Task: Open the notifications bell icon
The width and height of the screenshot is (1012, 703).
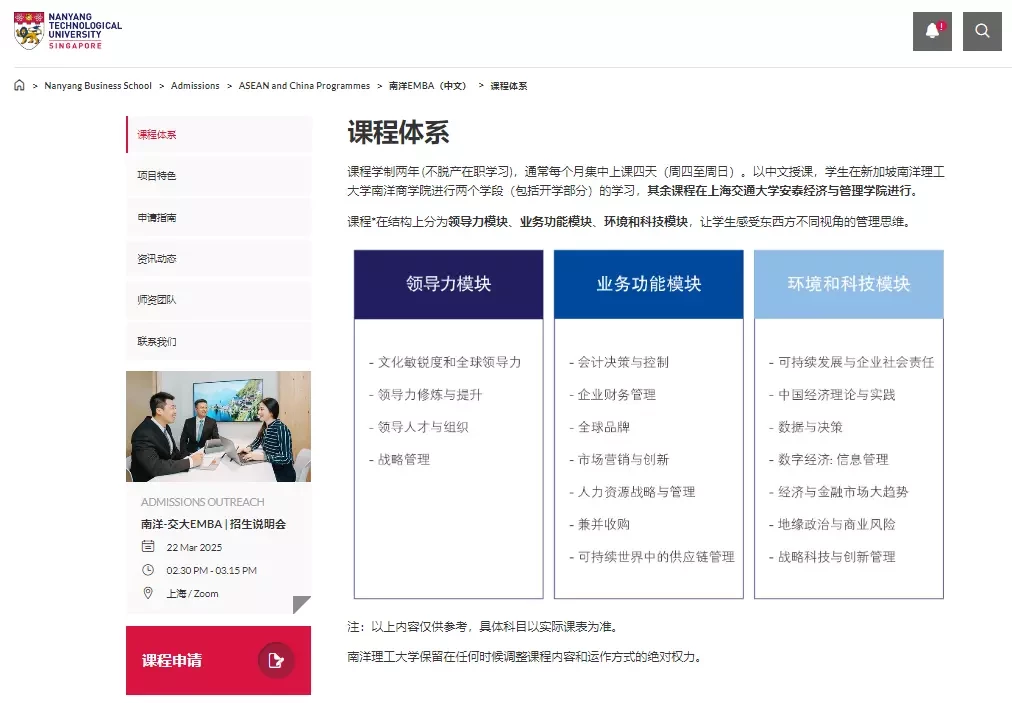Action: point(932,31)
